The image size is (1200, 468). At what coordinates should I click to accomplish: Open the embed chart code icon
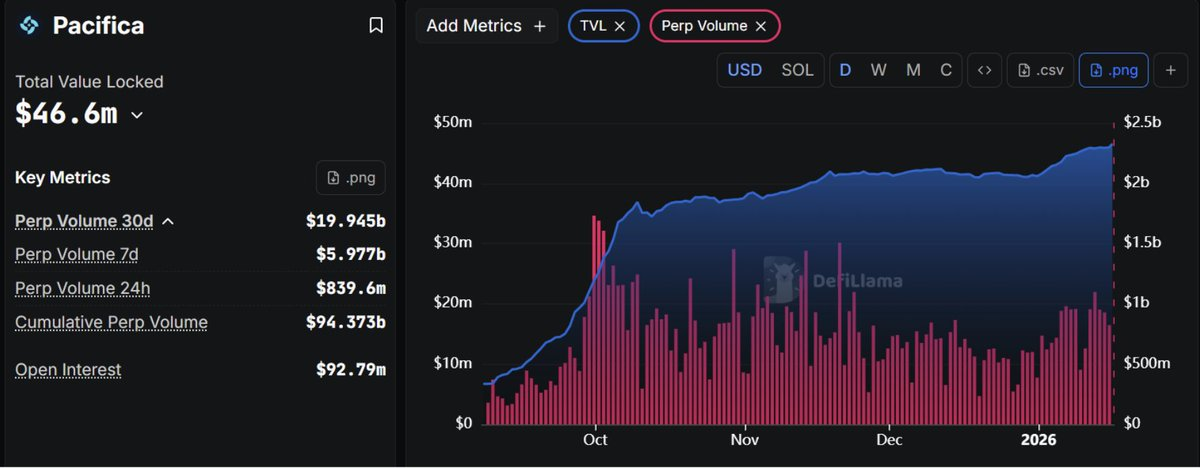984,70
